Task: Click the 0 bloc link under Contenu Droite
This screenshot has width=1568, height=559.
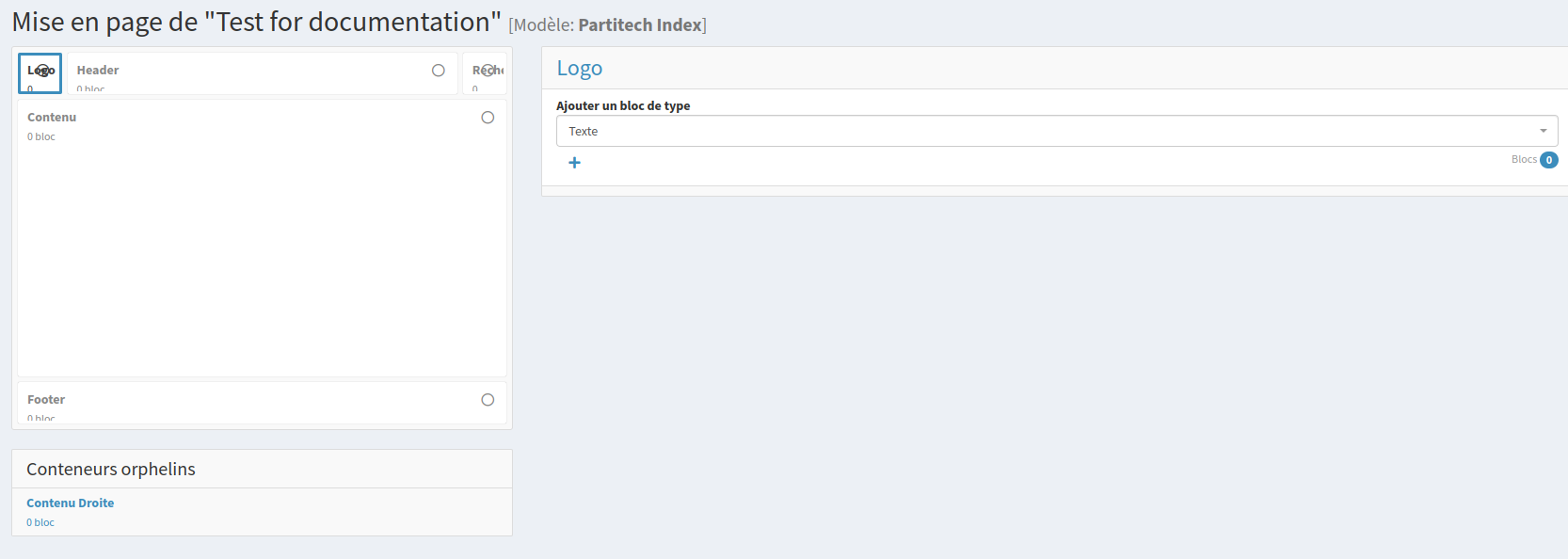Action: pyautogui.click(x=40, y=522)
